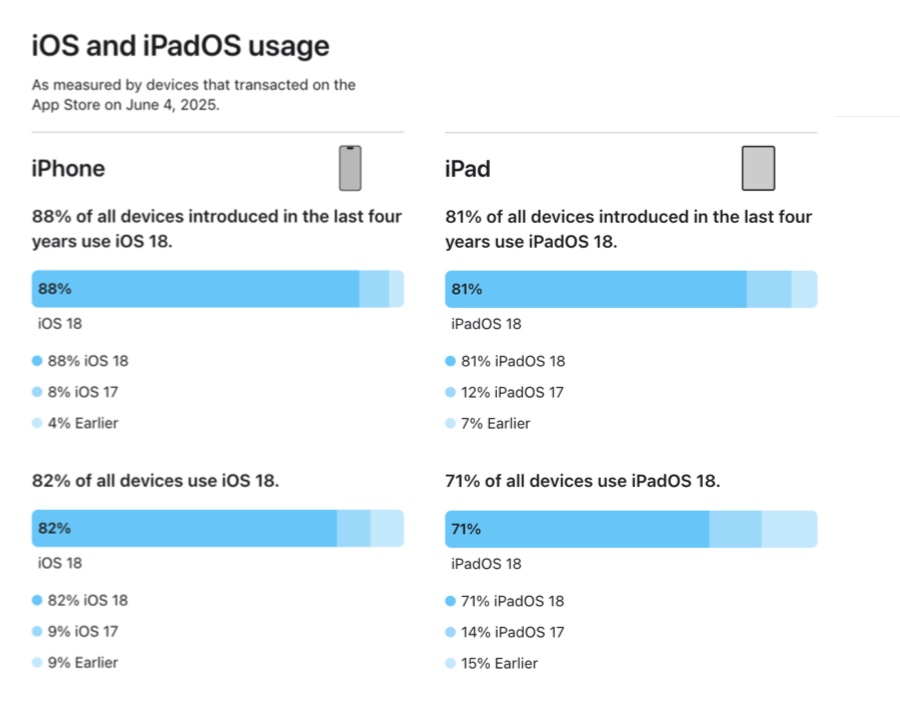The width and height of the screenshot is (900, 709).
Task: Click the 14% iPadOS 17 legend entry
Action: pyautogui.click(x=512, y=632)
